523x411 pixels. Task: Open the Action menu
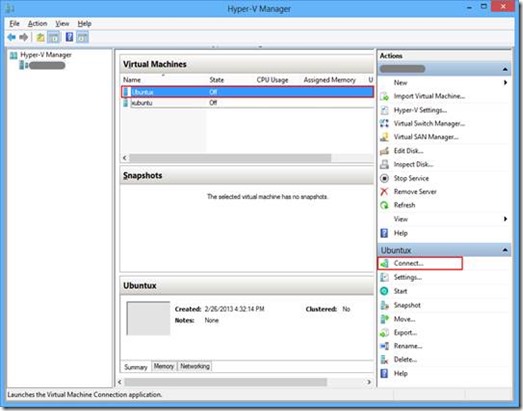tap(37, 23)
